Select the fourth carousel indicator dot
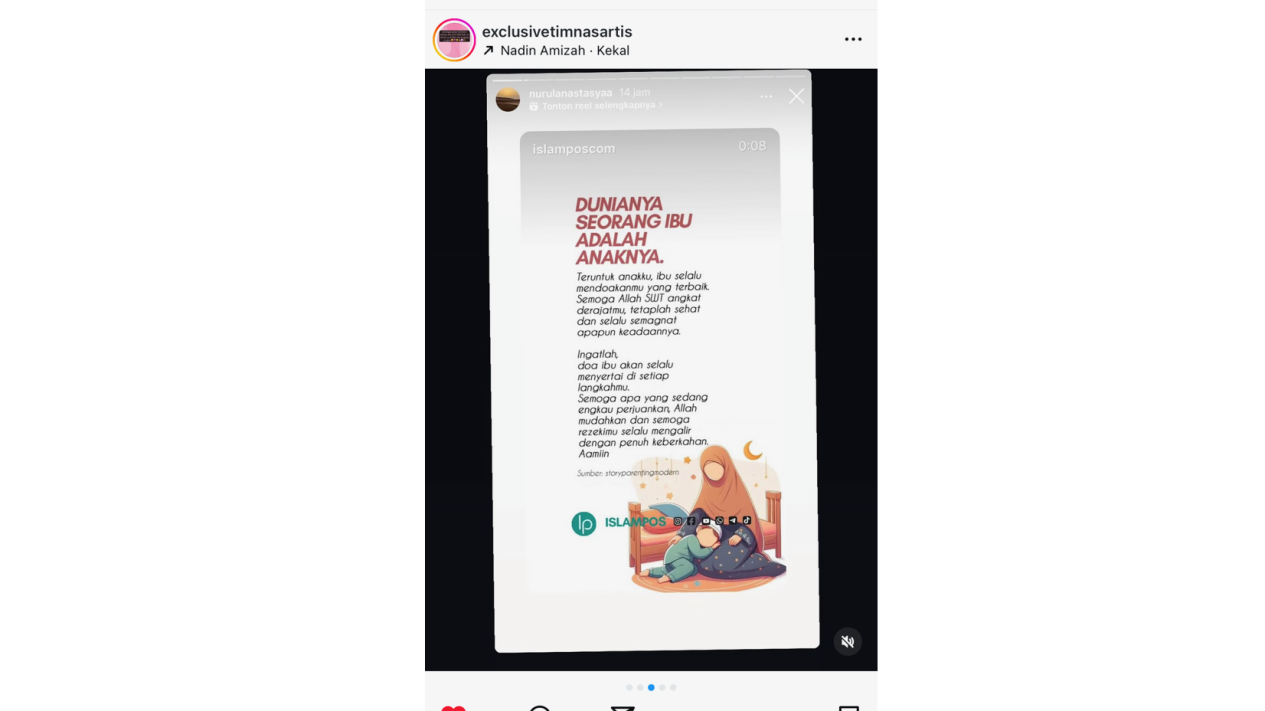Image resolution: width=1265 pixels, height=711 pixels. click(x=662, y=687)
